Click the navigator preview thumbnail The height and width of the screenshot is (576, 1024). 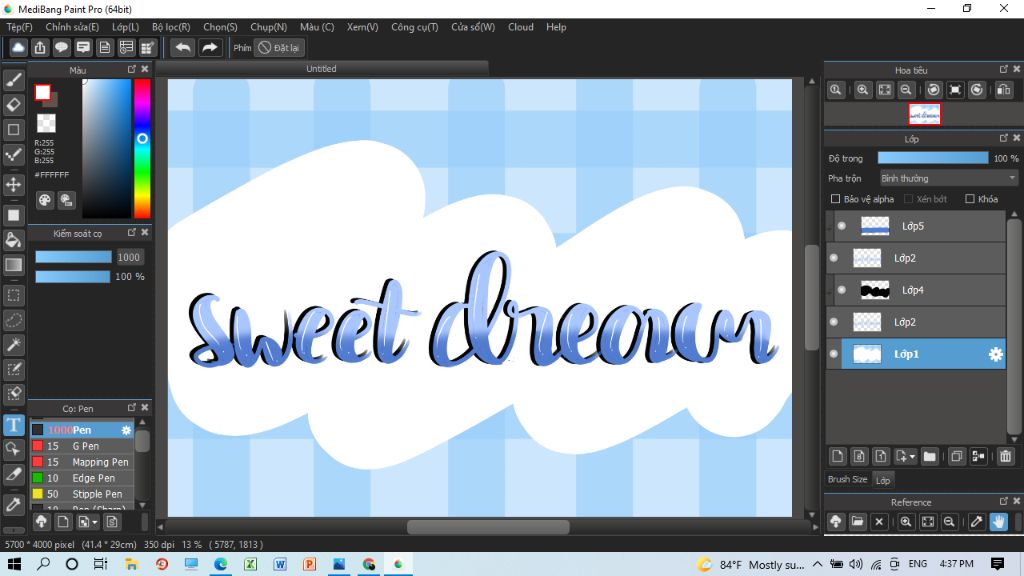(x=924, y=114)
